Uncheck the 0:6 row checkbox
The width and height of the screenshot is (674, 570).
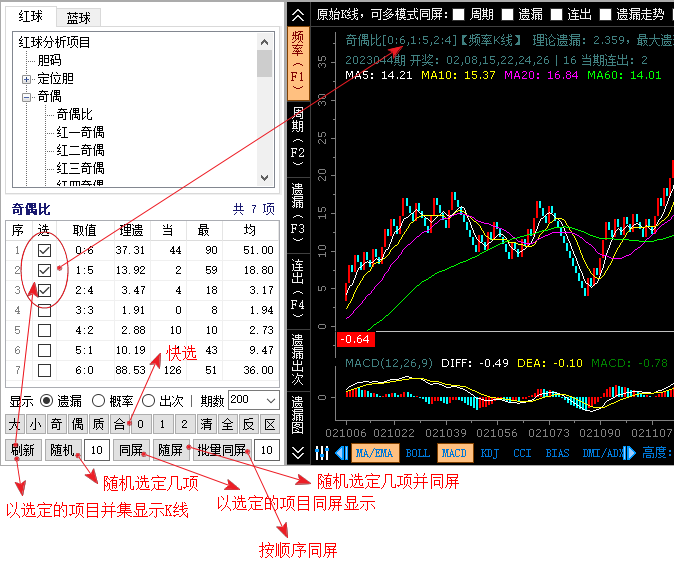click(x=44, y=250)
